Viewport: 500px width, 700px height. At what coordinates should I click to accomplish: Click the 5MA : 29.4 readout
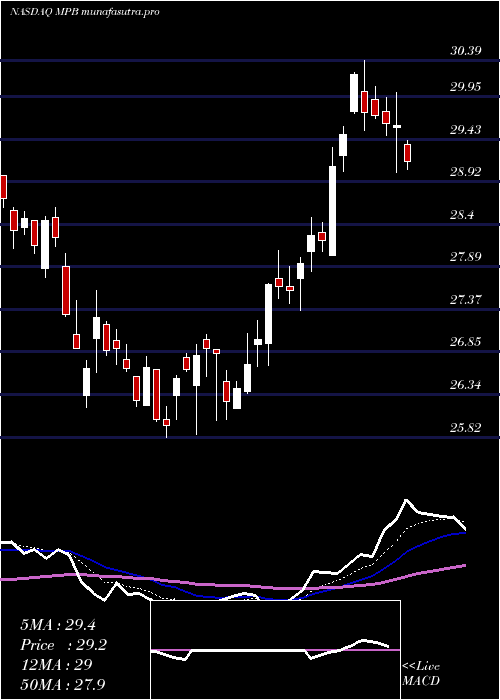(58, 625)
